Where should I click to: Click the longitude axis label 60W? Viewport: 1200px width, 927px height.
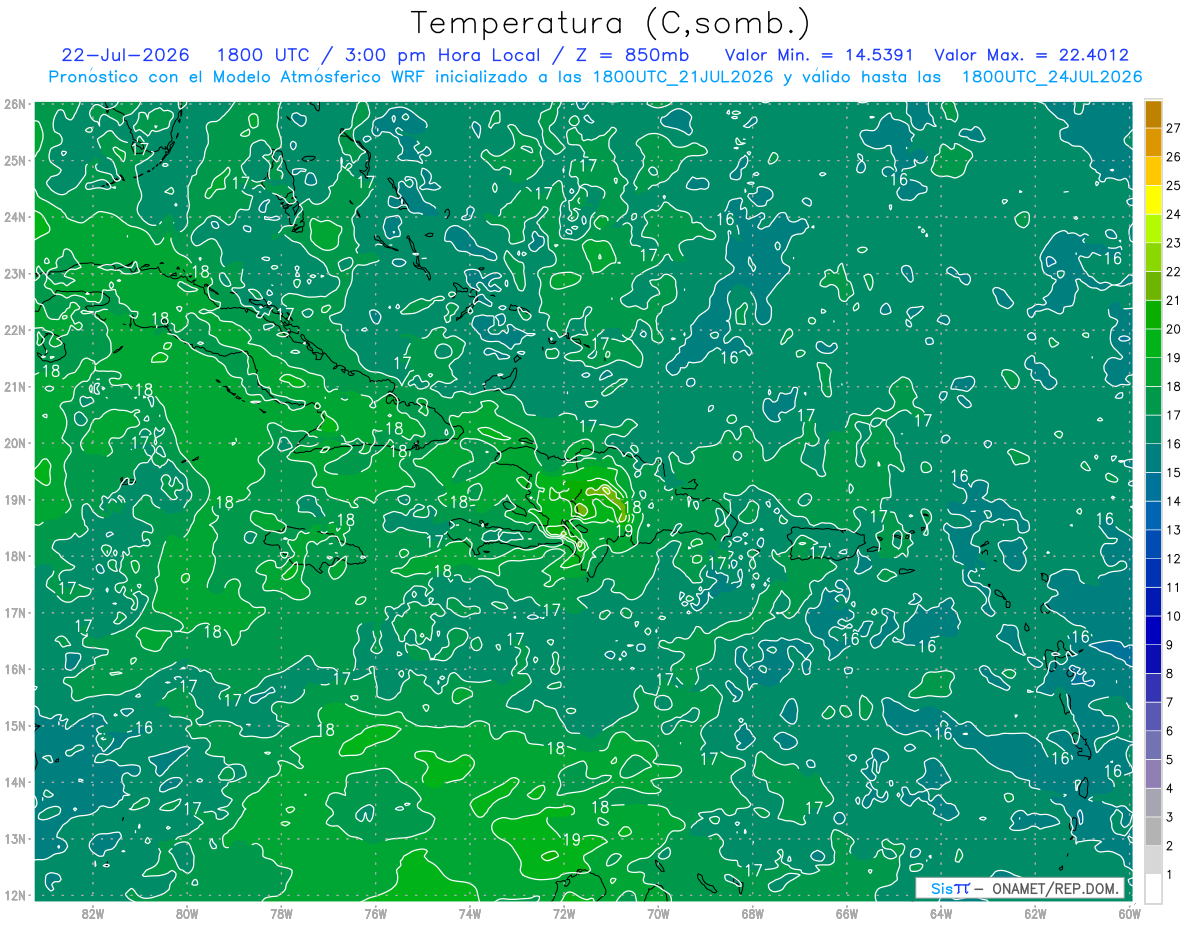(x=1129, y=913)
